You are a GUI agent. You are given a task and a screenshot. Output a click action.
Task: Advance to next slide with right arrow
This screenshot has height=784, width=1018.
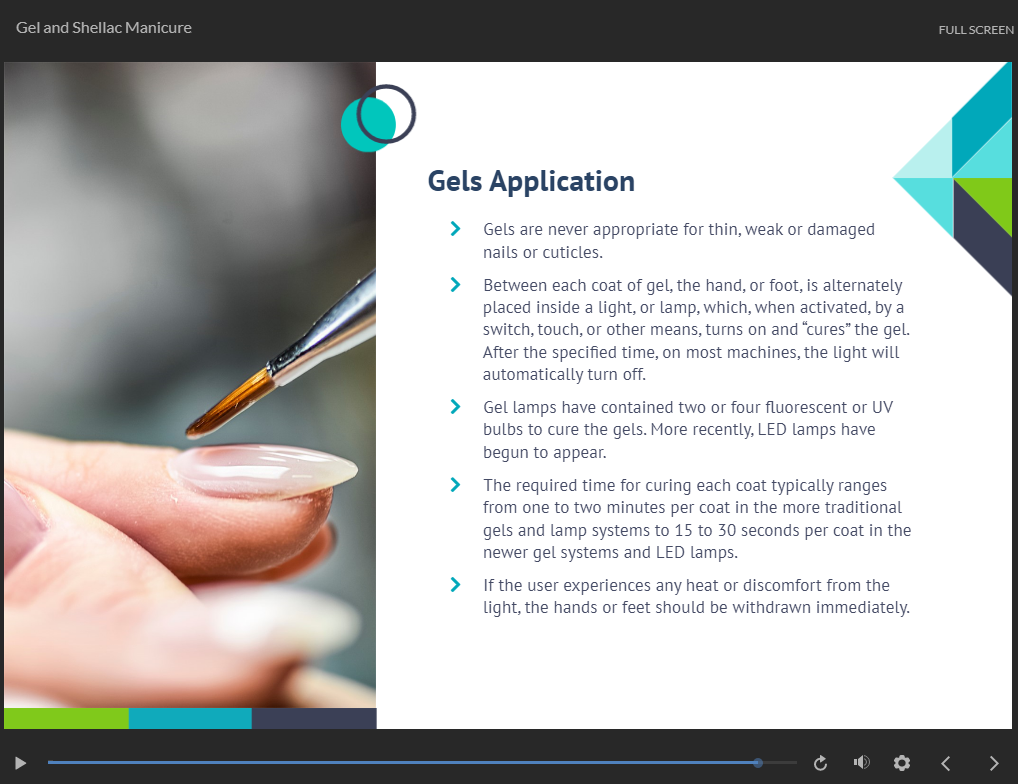point(993,763)
